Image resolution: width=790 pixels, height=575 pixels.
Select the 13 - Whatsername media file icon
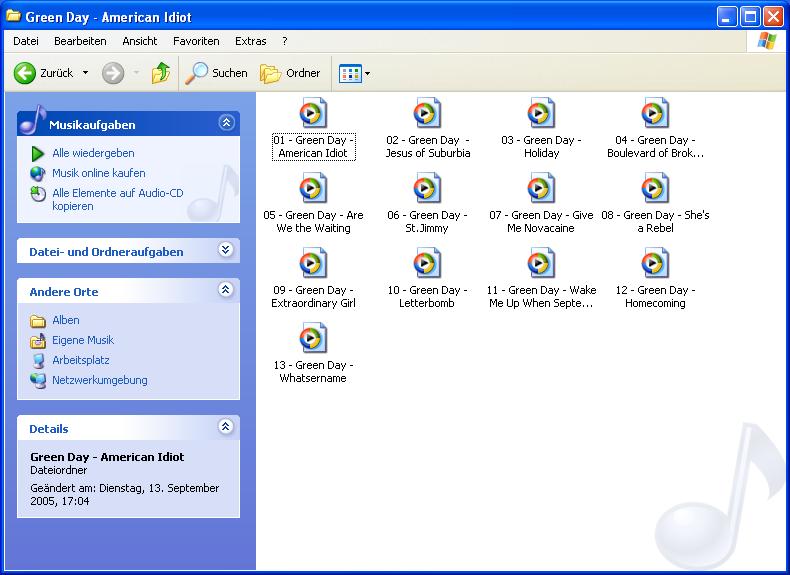tap(313, 338)
